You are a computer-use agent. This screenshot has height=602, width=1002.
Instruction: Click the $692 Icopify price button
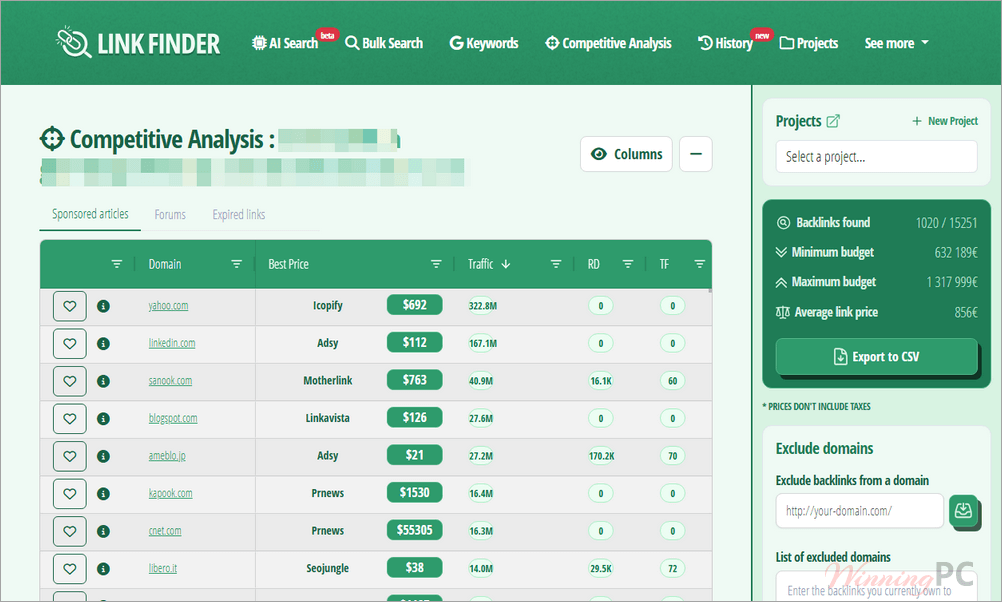415,305
